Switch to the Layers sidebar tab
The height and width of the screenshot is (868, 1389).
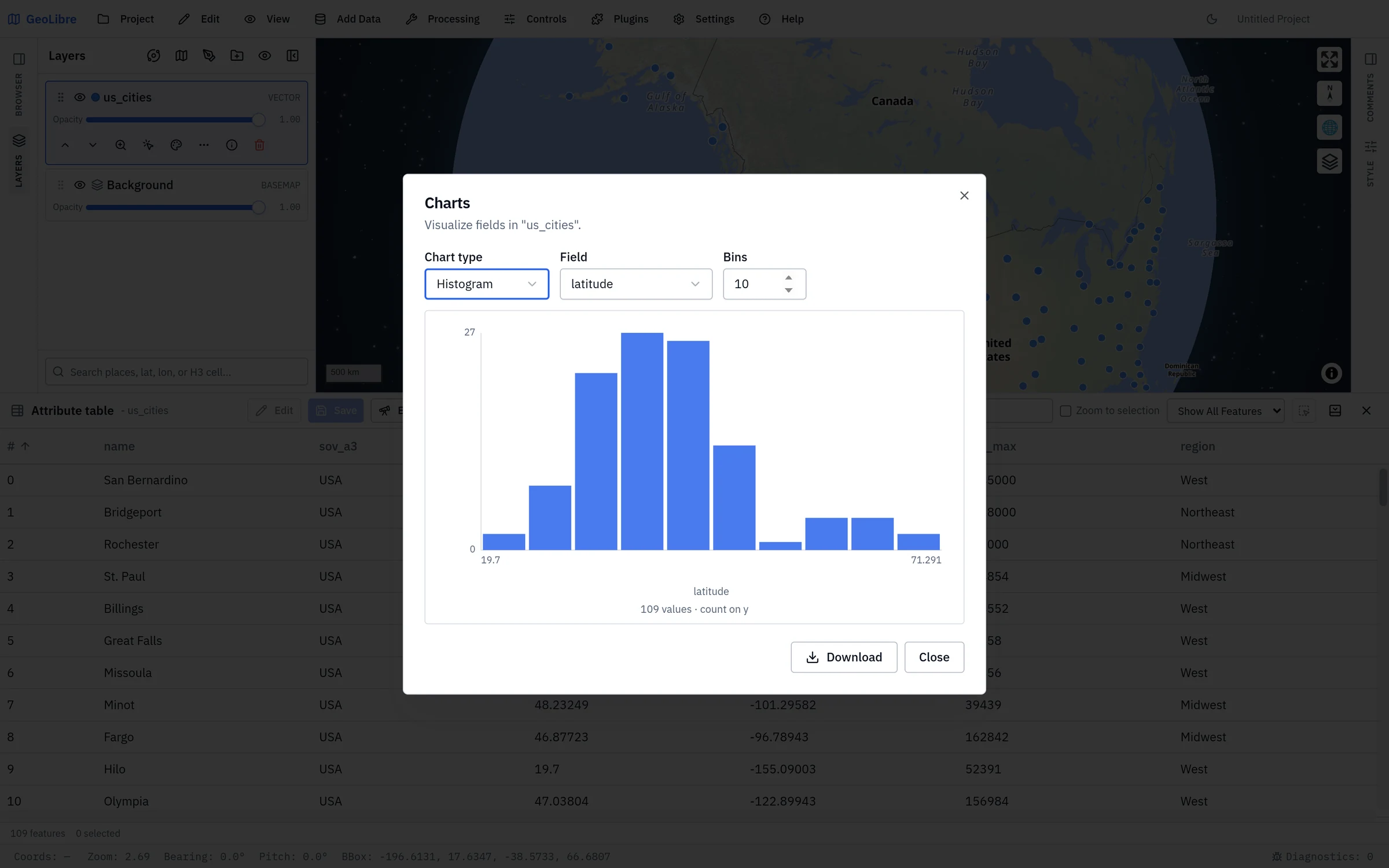pyautogui.click(x=19, y=160)
